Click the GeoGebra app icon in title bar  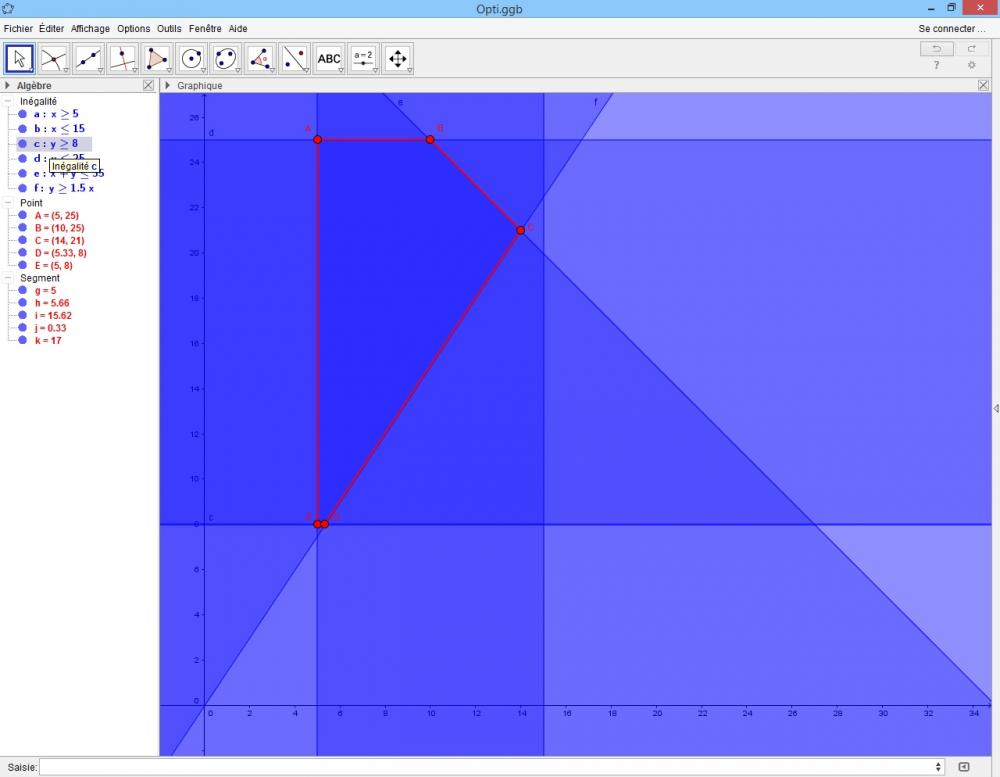click(8, 8)
